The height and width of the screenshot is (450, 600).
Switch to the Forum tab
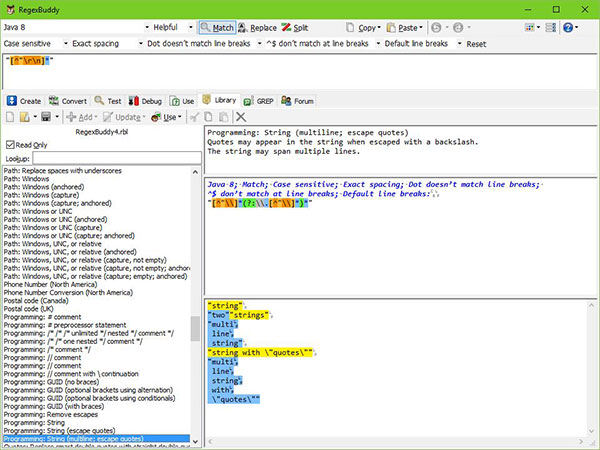pyautogui.click(x=297, y=101)
